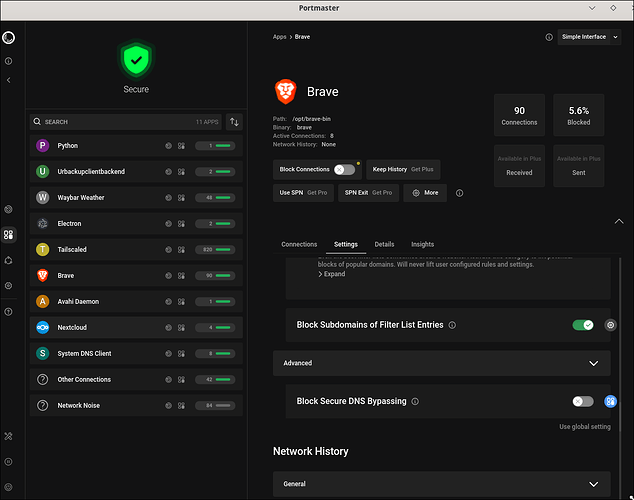Click the Network Noise 84 connections indicator
This screenshot has width=634, height=500.
pos(216,405)
